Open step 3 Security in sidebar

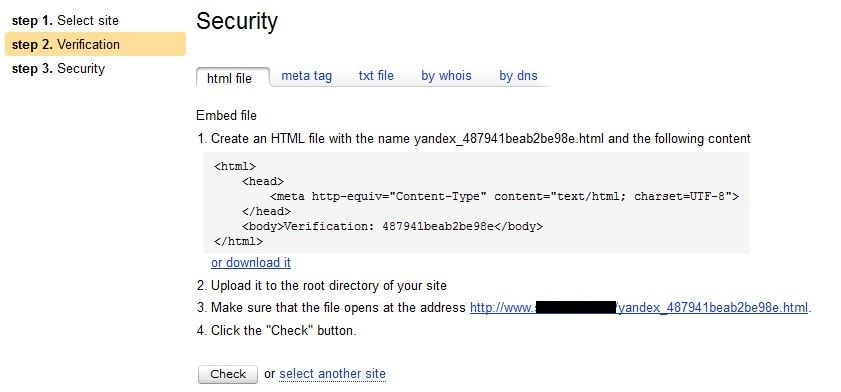pos(58,69)
